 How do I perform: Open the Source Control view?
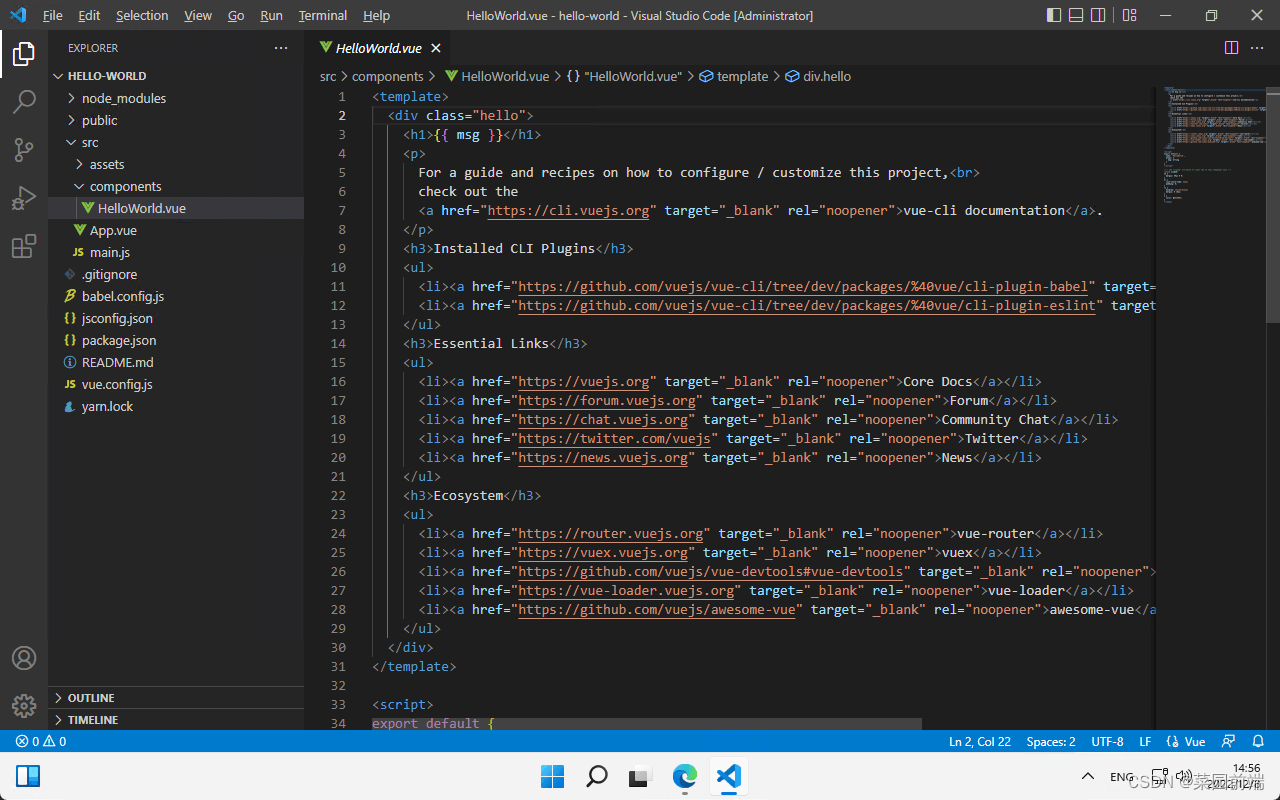coord(24,150)
